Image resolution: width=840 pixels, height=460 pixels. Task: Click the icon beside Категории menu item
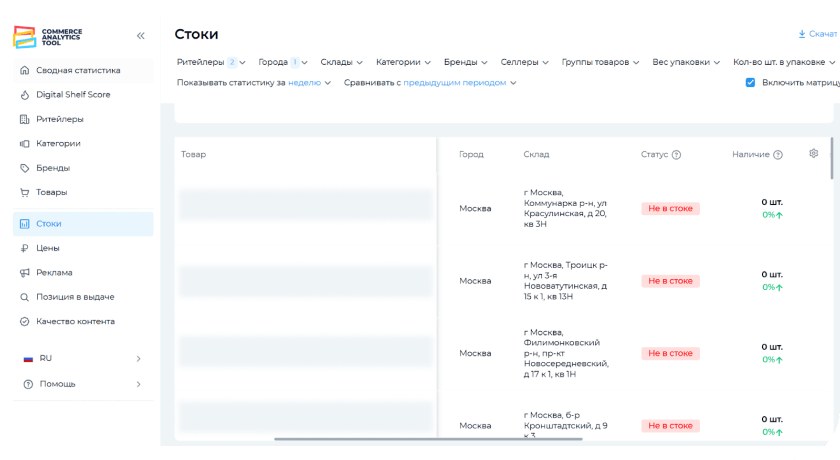pos(24,144)
